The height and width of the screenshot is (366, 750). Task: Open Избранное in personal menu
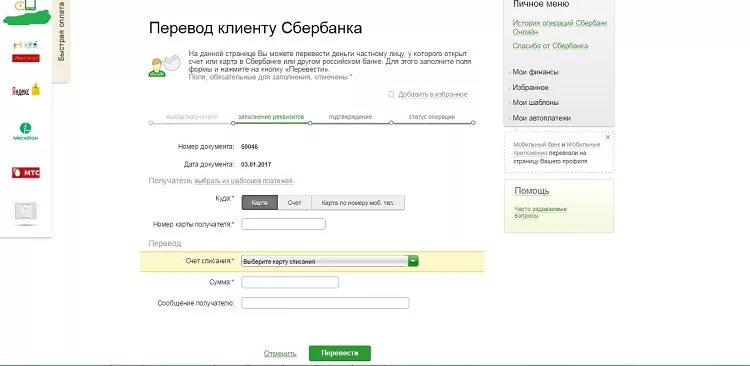coord(530,88)
